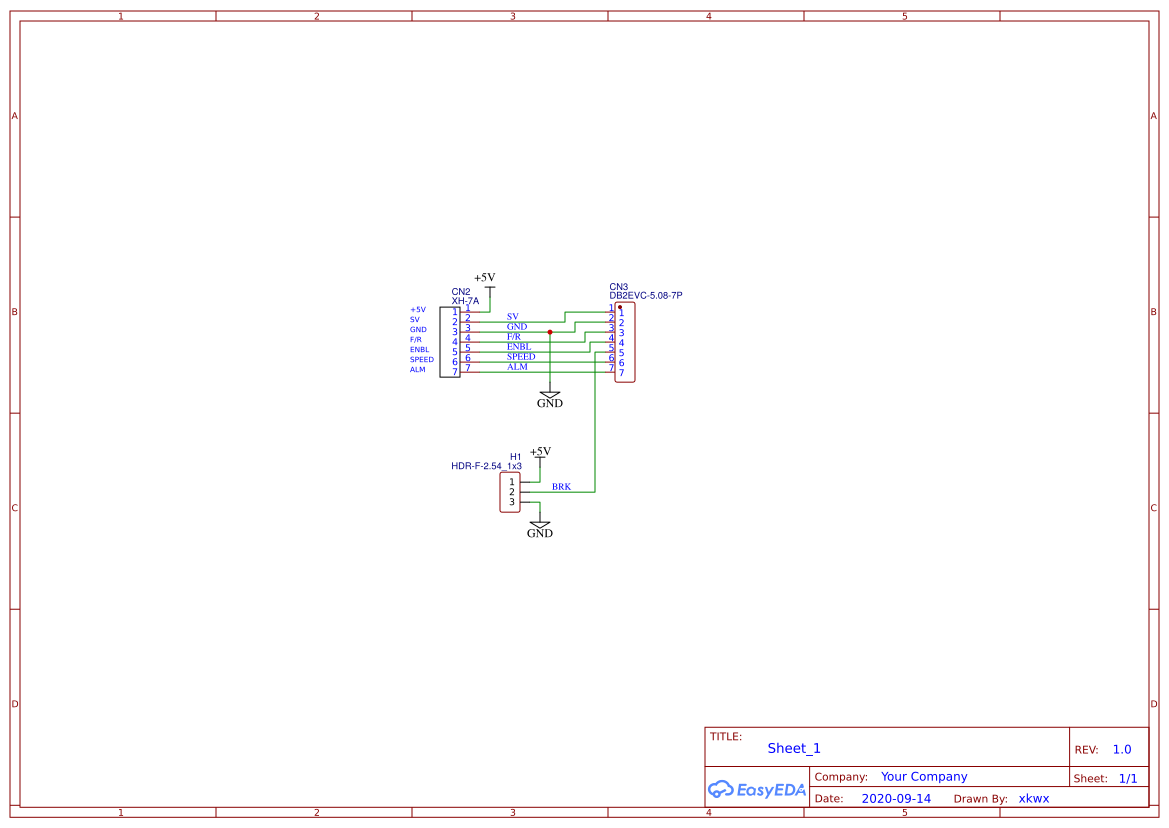Click the H1 HDR-F-2.54_1x3 header symbol
This screenshot has width=1169, height=828.
pyautogui.click(x=510, y=492)
